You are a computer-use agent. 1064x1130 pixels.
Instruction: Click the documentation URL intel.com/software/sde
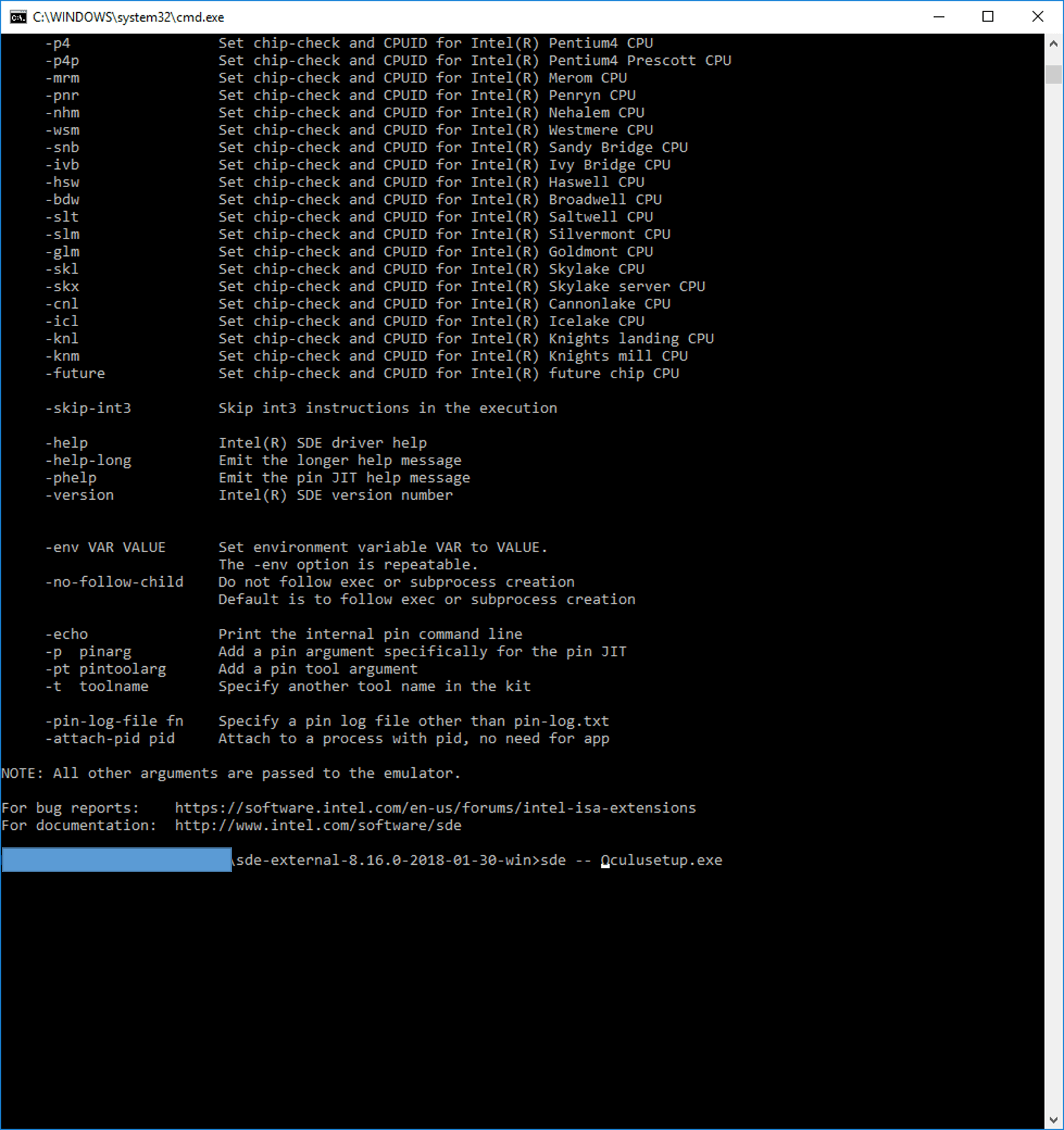coord(318,825)
